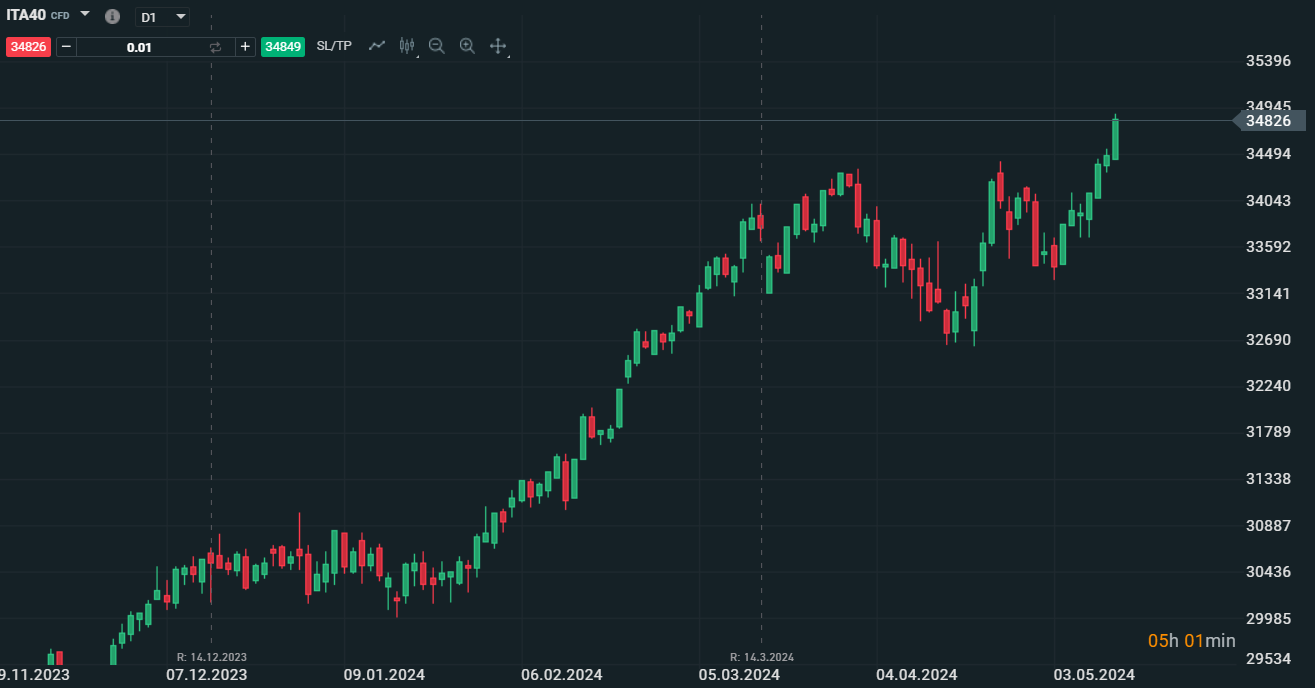The width and height of the screenshot is (1315, 688).
Task: Open the ITA40 instrument info icon
Action: (x=112, y=17)
